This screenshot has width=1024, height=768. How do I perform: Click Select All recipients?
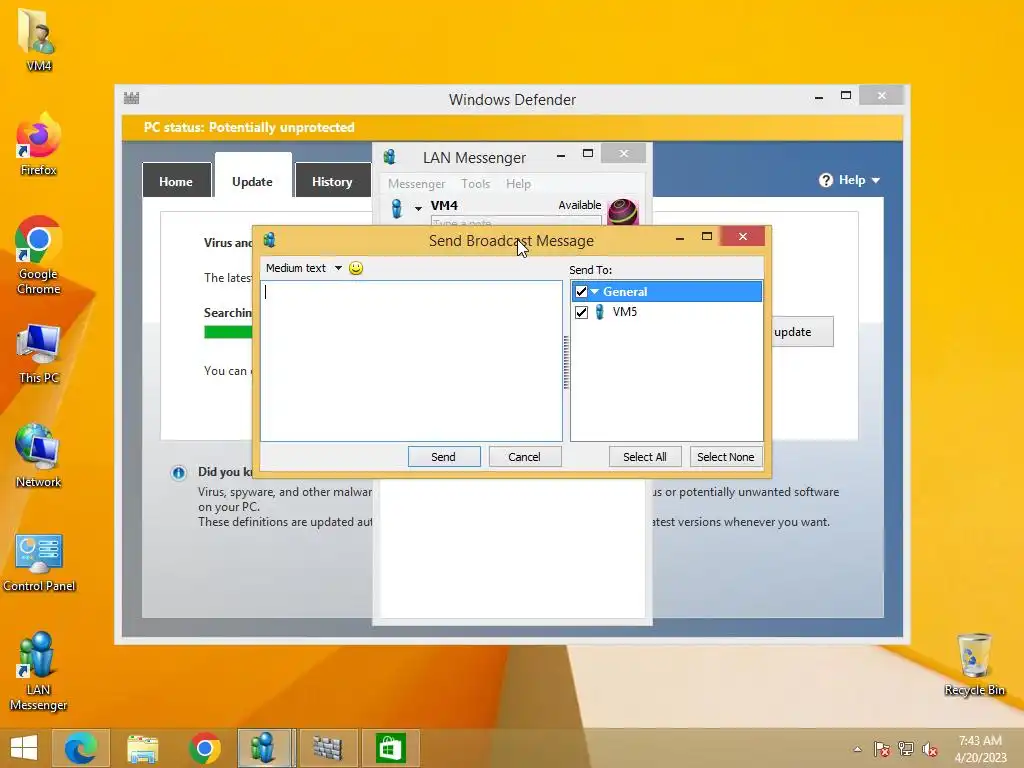(645, 457)
